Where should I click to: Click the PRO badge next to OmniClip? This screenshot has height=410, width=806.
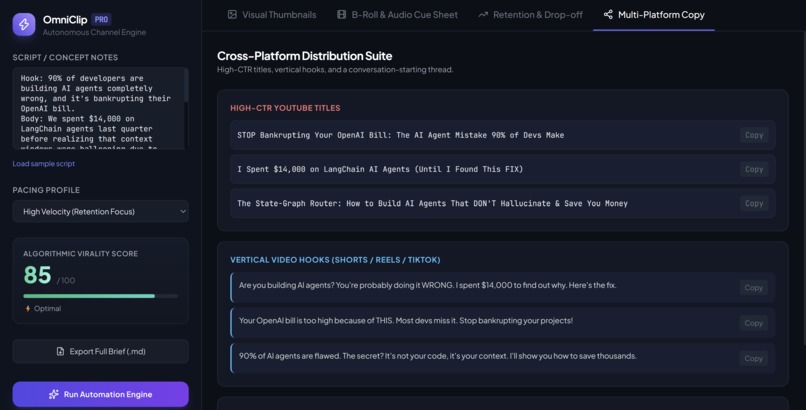(x=101, y=20)
